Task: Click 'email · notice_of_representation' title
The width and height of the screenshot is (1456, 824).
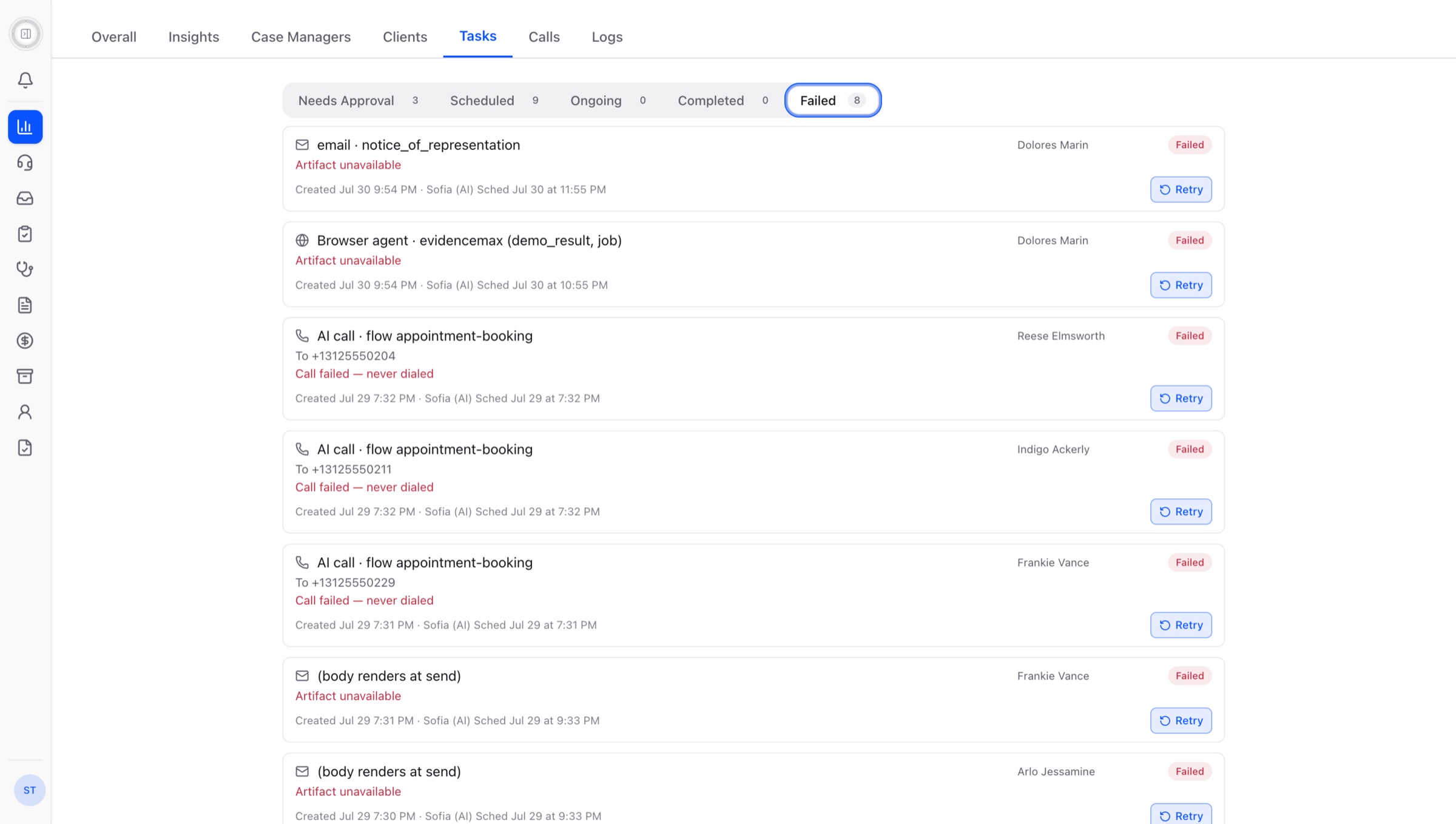Action: coord(419,145)
